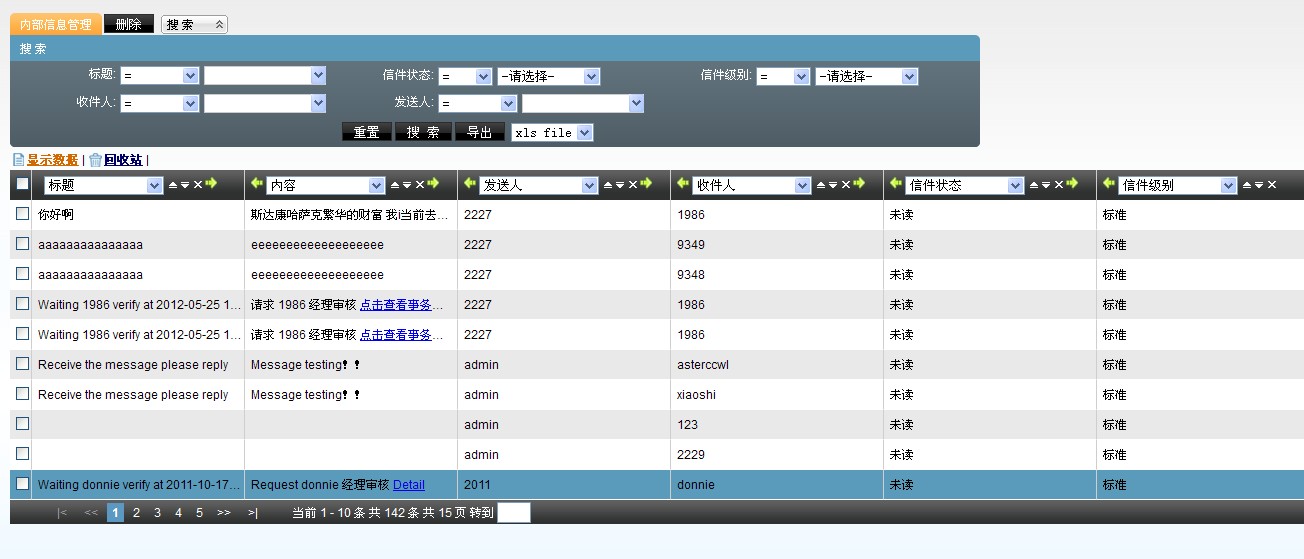
Task: Tick the checkbox for the 你好啊 row
Action: (x=22, y=214)
